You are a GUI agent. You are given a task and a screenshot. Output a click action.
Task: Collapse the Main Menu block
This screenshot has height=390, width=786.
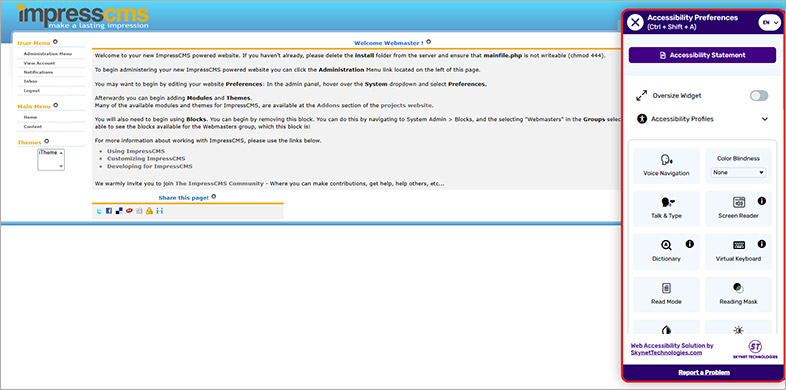coord(56,105)
